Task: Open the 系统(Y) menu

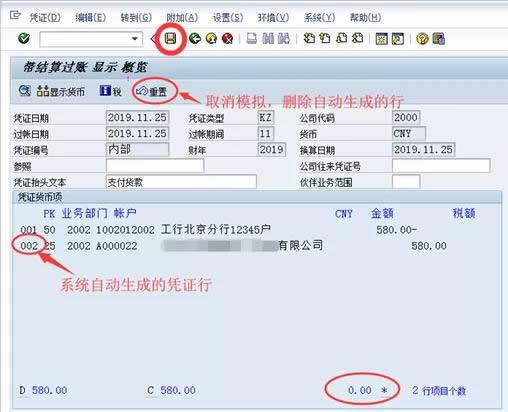Action: point(319,17)
